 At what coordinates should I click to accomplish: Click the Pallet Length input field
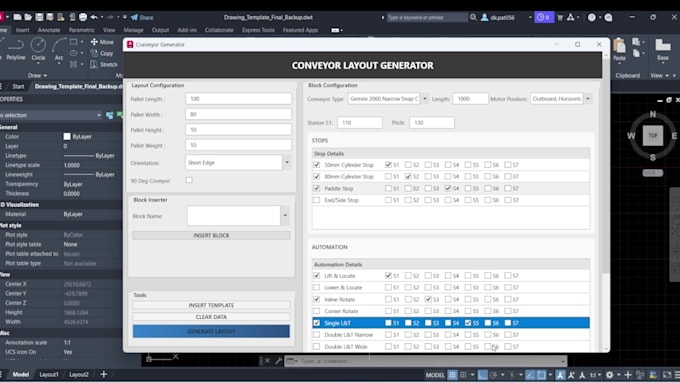(x=239, y=98)
